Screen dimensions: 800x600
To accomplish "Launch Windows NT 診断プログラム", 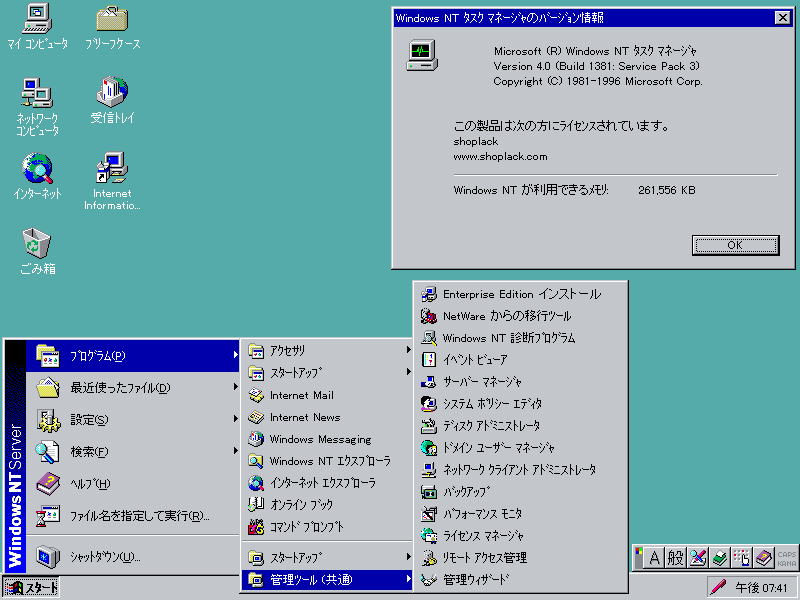I will pyautogui.click(x=520, y=338).
